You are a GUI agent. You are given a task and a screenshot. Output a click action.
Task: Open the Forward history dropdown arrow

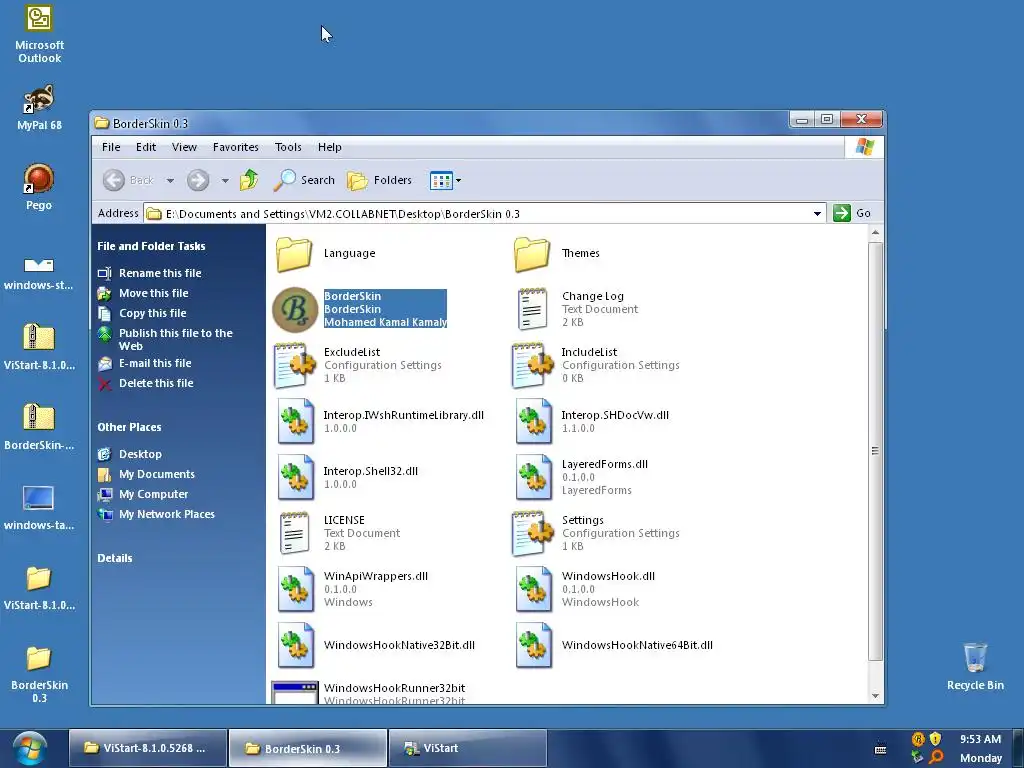[x=225, y=180]
